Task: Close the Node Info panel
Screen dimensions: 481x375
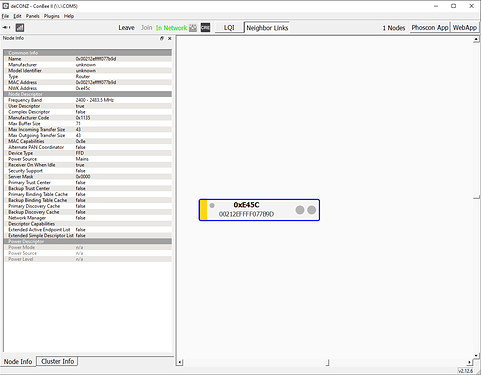Action: (x=170, y=38)
